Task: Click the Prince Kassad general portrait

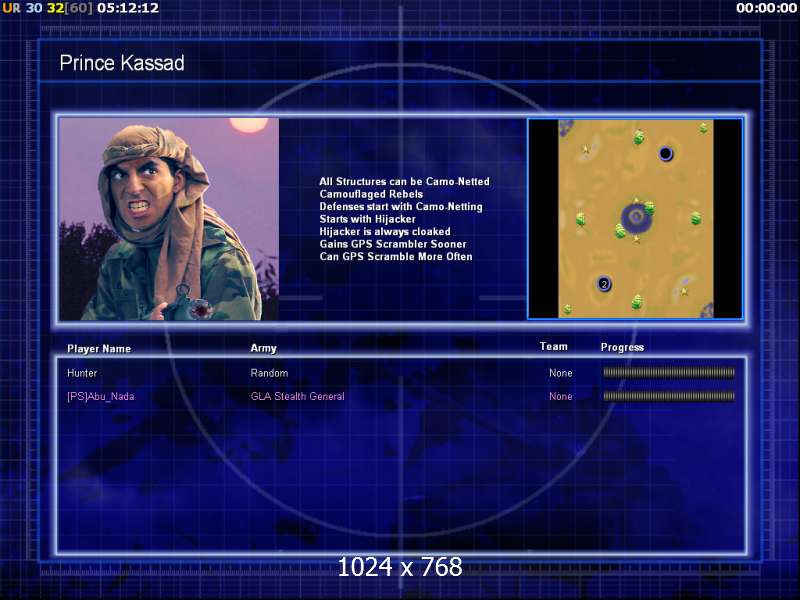Action: tap(169, 219)
